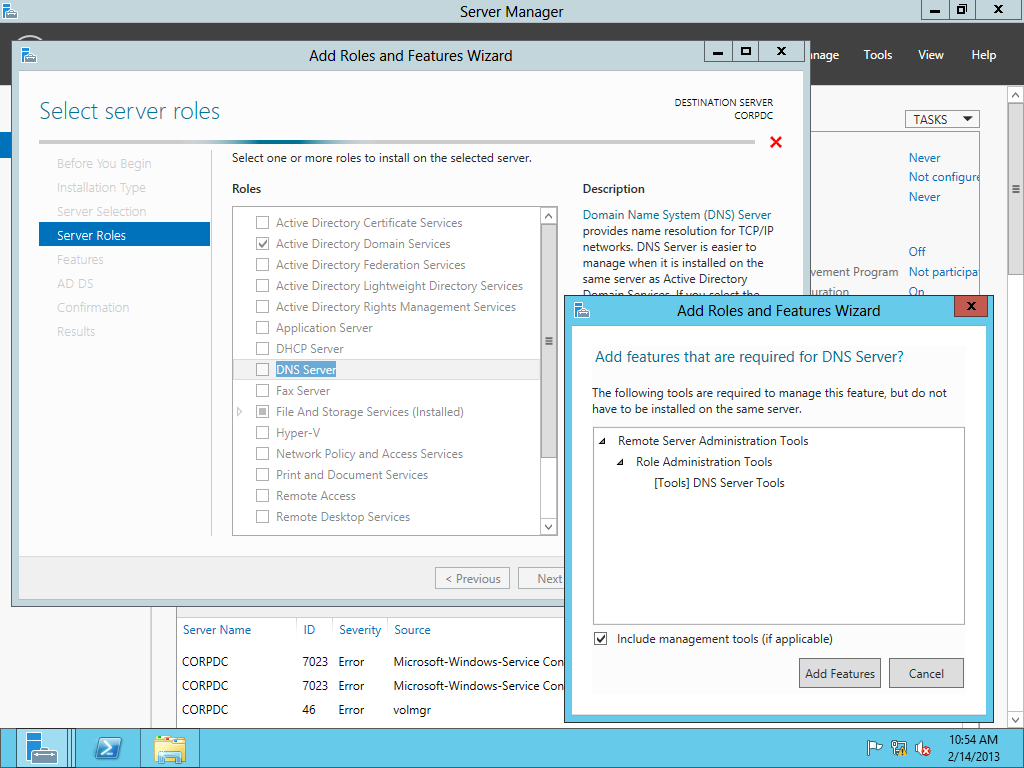Enable the Hyper-V role checkbox
The height and width of the screenshot is (768, 1024).
click(263, 433)
